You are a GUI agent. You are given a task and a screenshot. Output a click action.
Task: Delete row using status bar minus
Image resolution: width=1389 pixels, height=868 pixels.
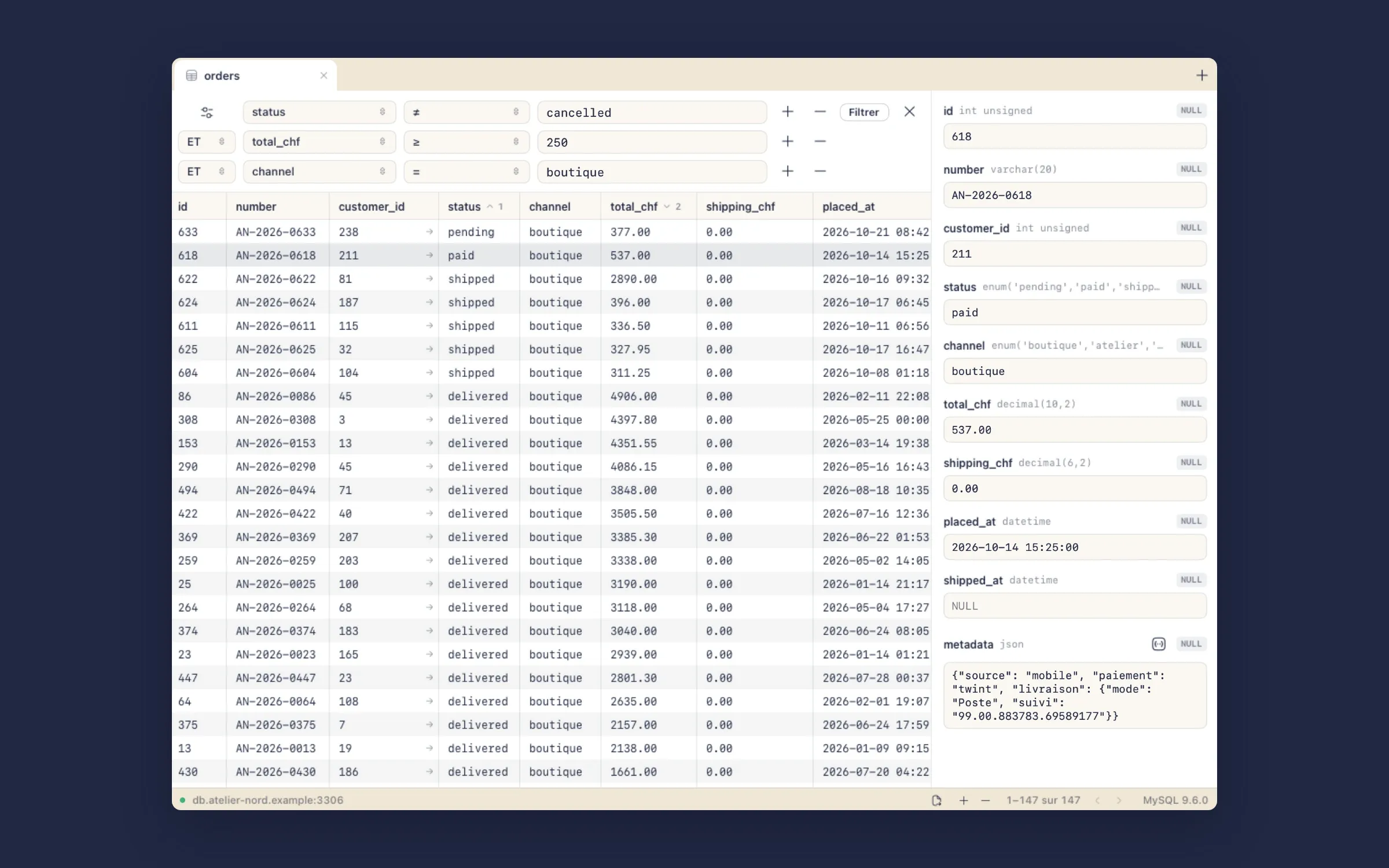point(986,800)
